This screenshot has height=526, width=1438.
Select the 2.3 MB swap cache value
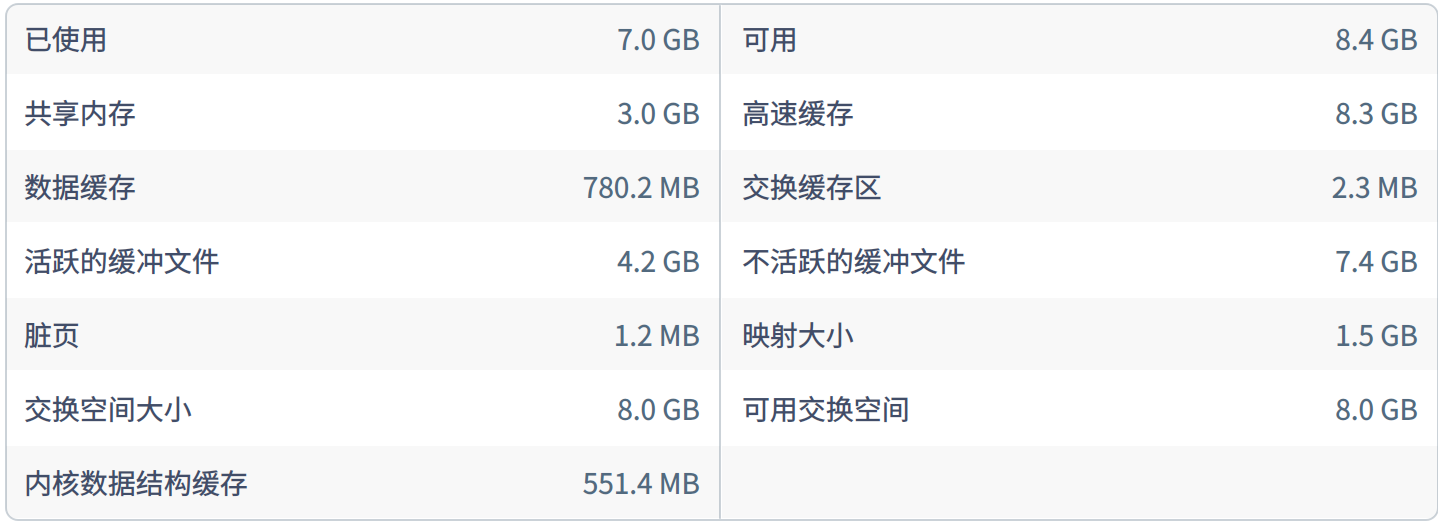click(1374, 187)
